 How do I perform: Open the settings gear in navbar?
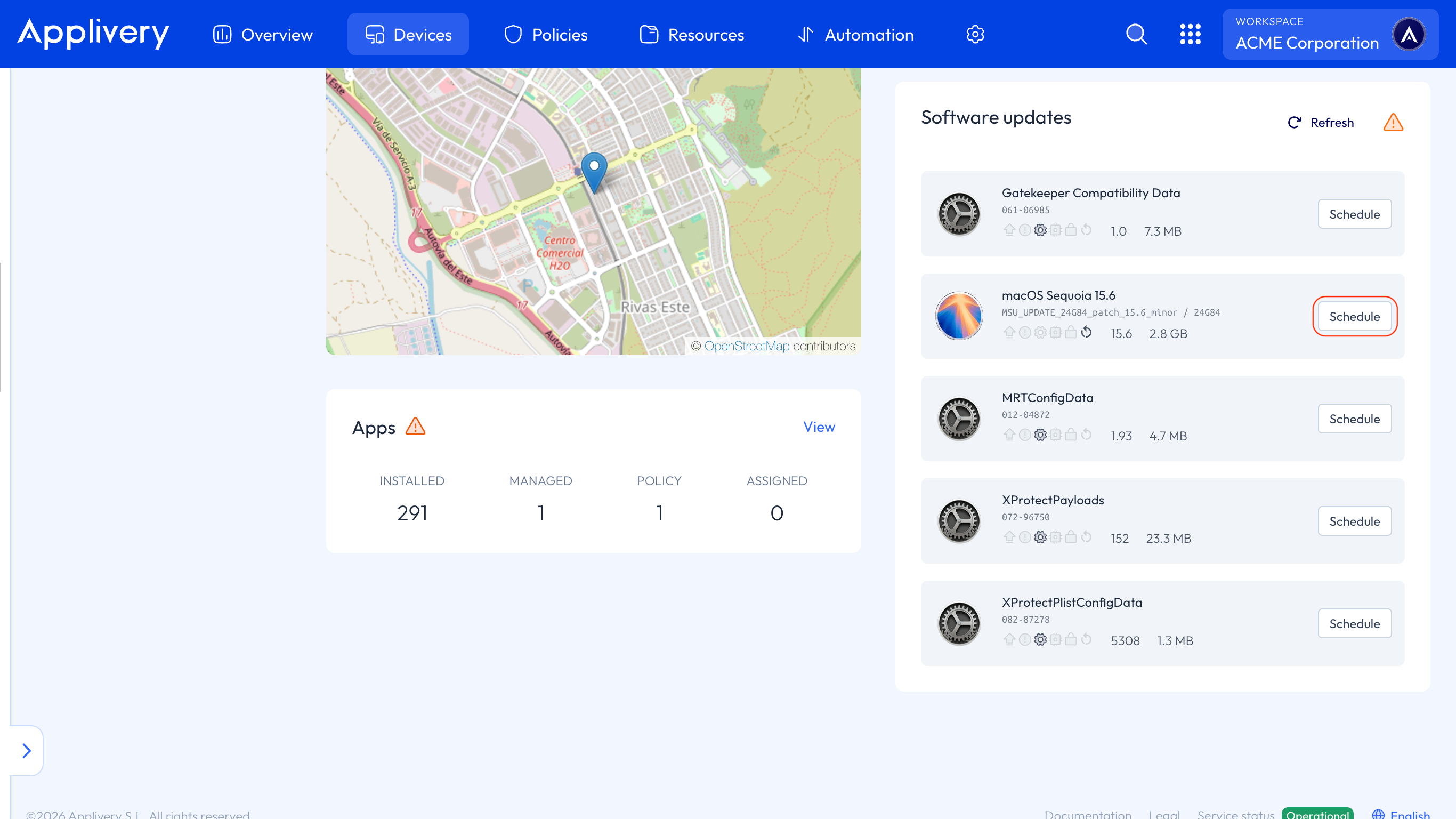975,35
